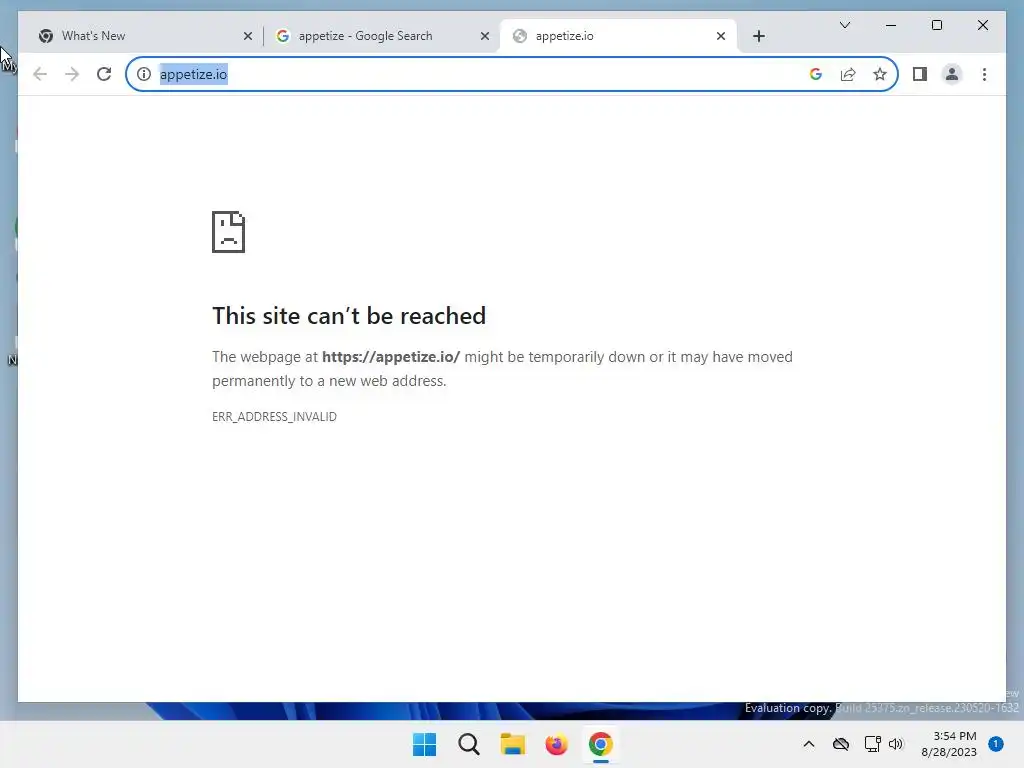Close the Chrome window
The width and height of the screenshot is (1024, 768).
coord(983,25)
